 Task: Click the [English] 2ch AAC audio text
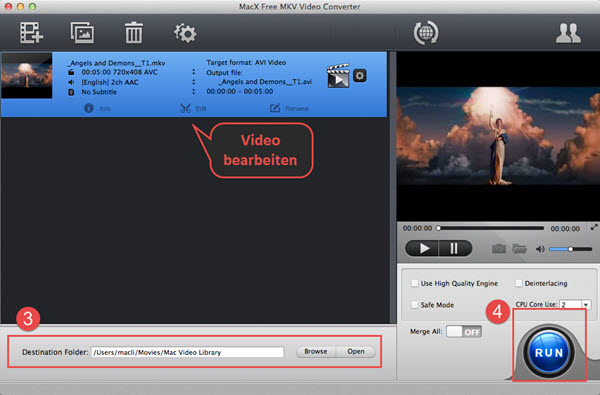click(x=110, y=82)
